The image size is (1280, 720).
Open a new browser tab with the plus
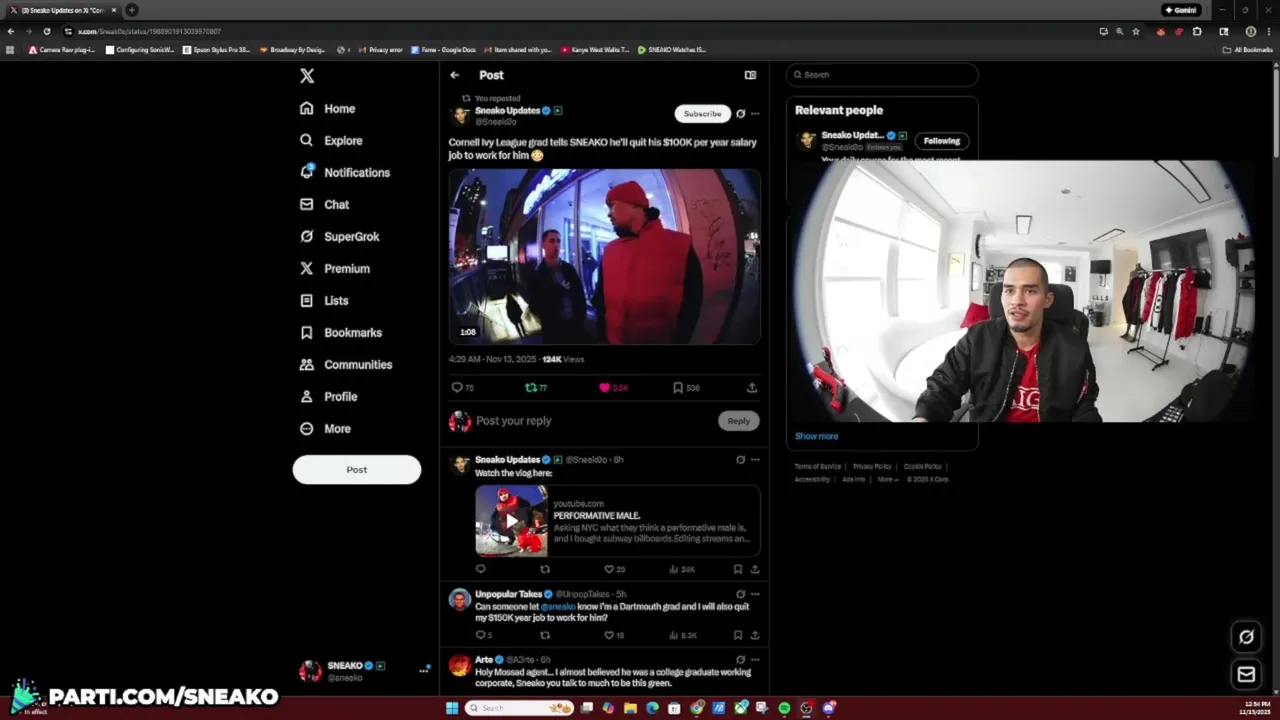(x=131, y=10)
